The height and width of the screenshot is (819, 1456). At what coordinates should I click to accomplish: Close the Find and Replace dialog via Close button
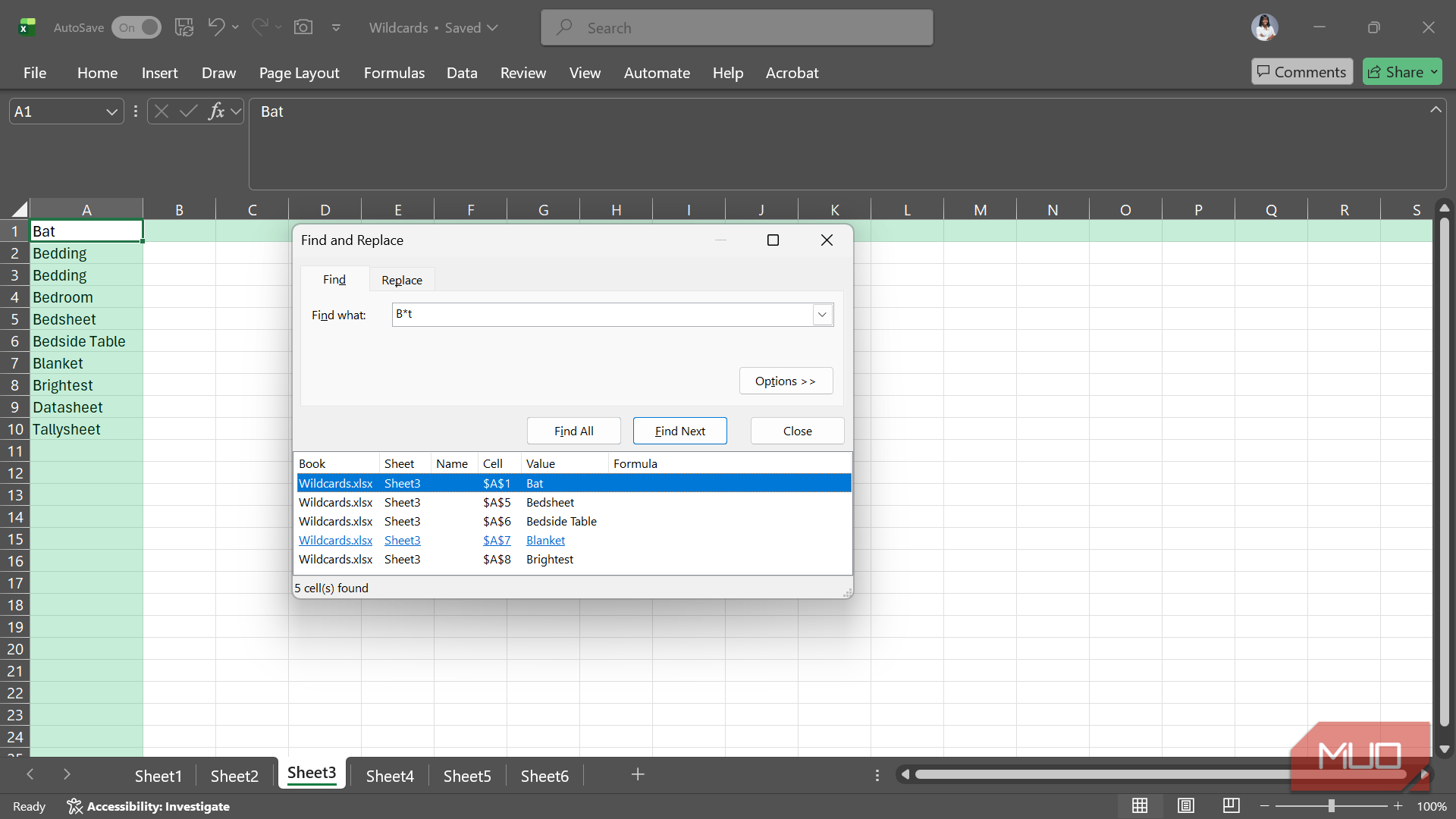[x=798, y=431]
